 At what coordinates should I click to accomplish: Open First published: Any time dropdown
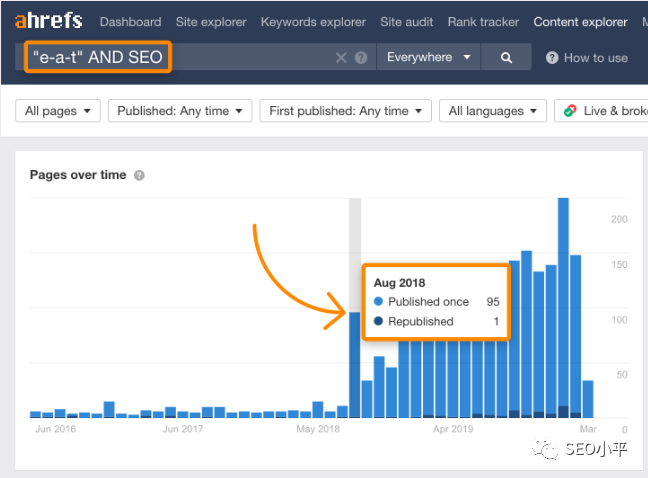[x=345, y=111]
